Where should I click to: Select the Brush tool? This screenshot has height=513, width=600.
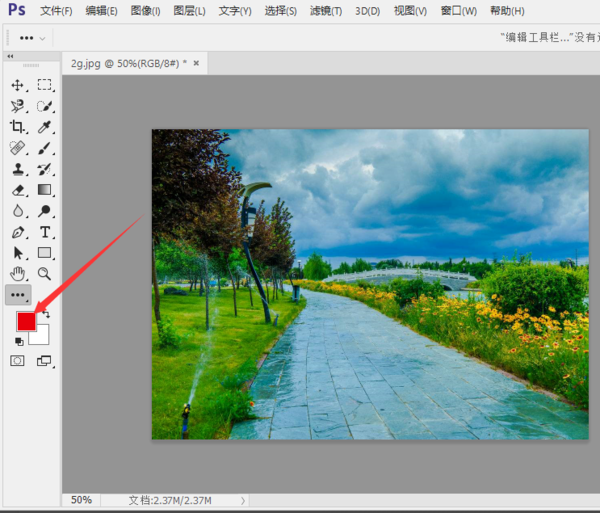click(x=44, y=148)
